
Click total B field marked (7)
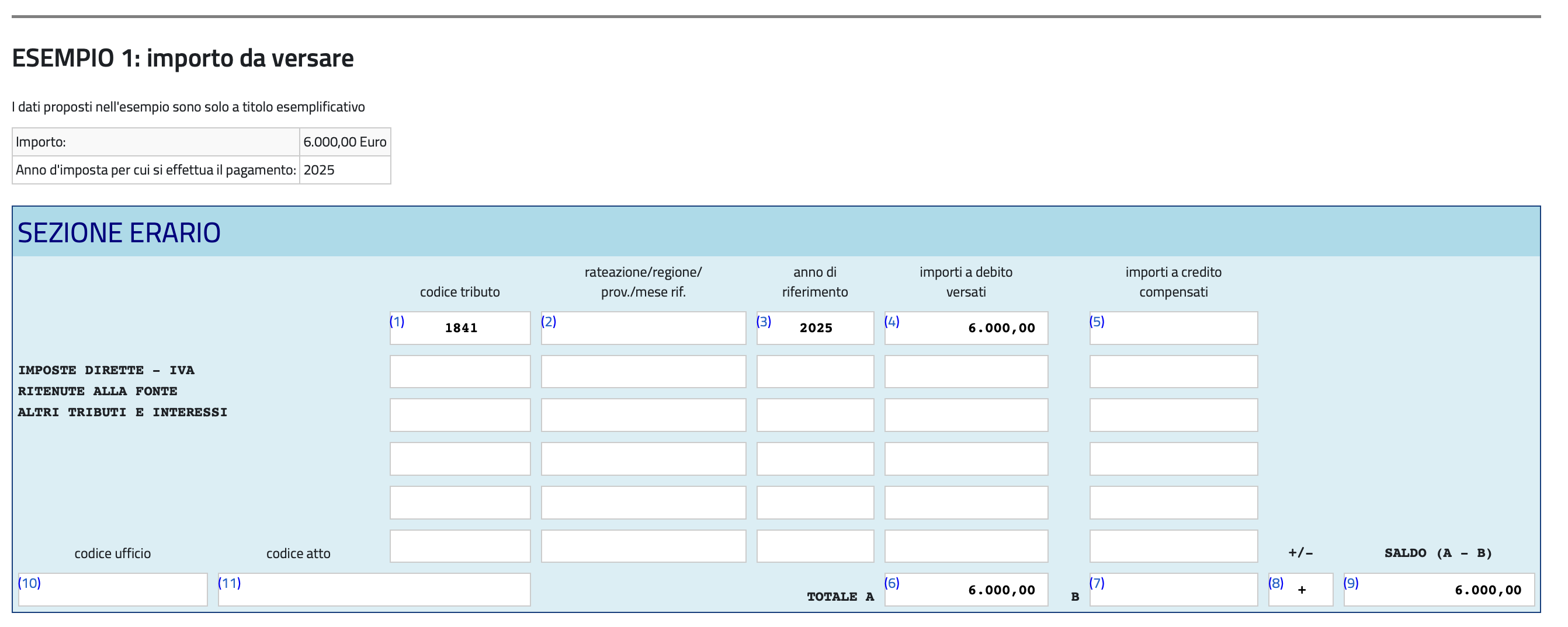pyautogui.click(x=1173, y=589)
